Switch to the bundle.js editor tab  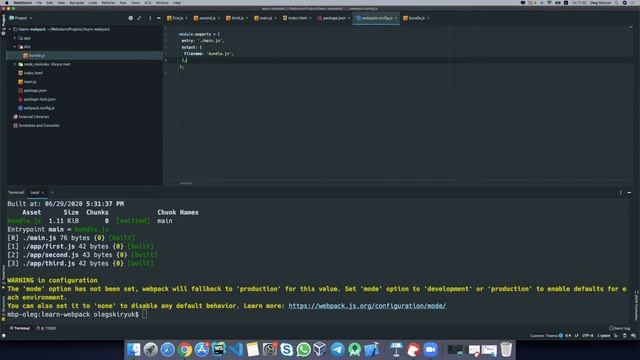click(416, 18)
